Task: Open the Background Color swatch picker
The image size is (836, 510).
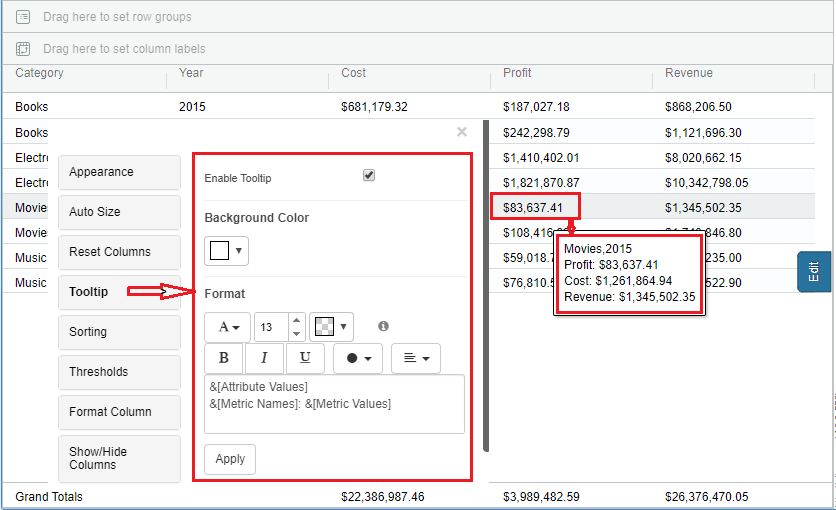Action: click(227, 250)
